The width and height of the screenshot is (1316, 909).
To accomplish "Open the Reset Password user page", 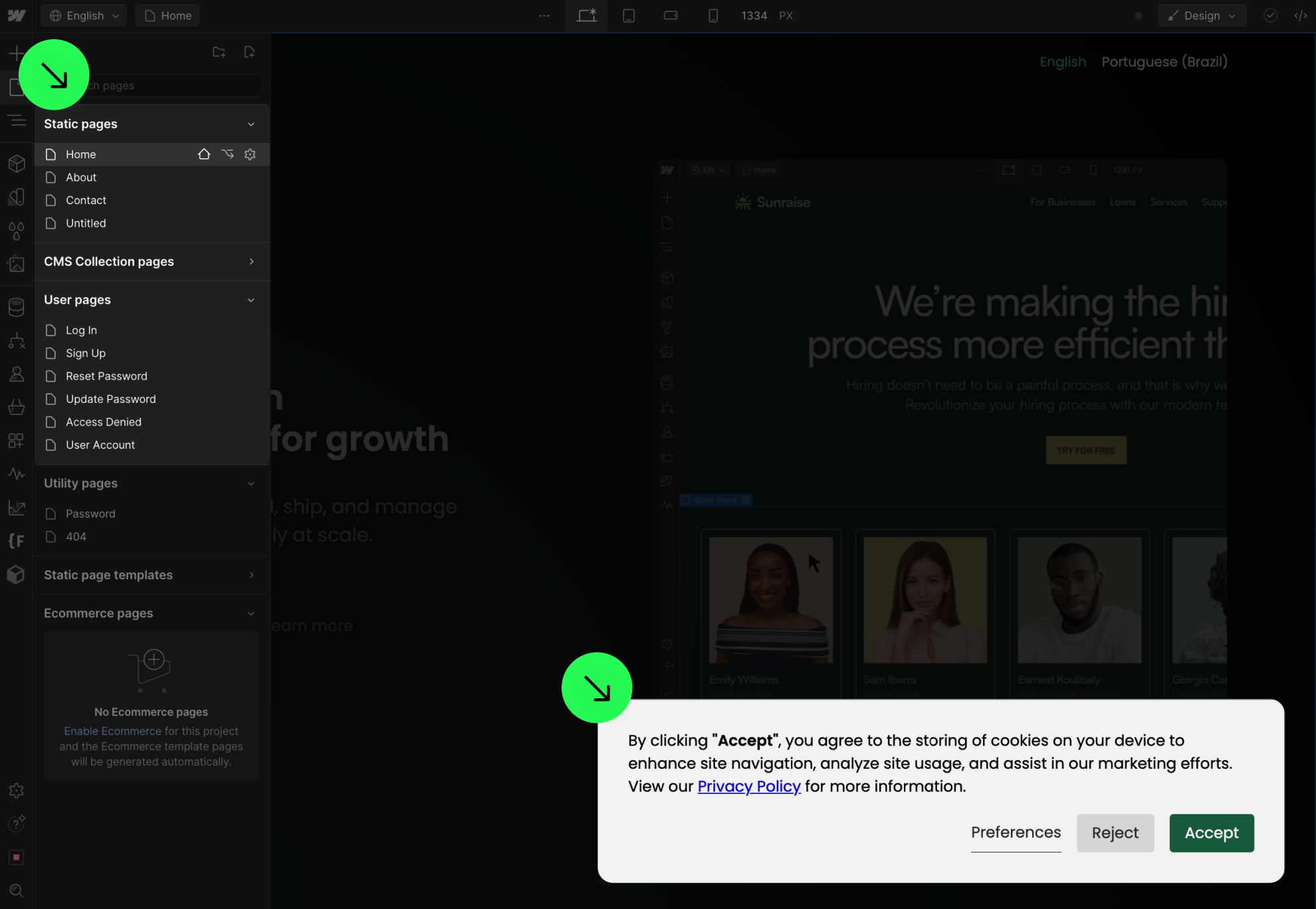I will pyautogui.click(x=152, y=376).
